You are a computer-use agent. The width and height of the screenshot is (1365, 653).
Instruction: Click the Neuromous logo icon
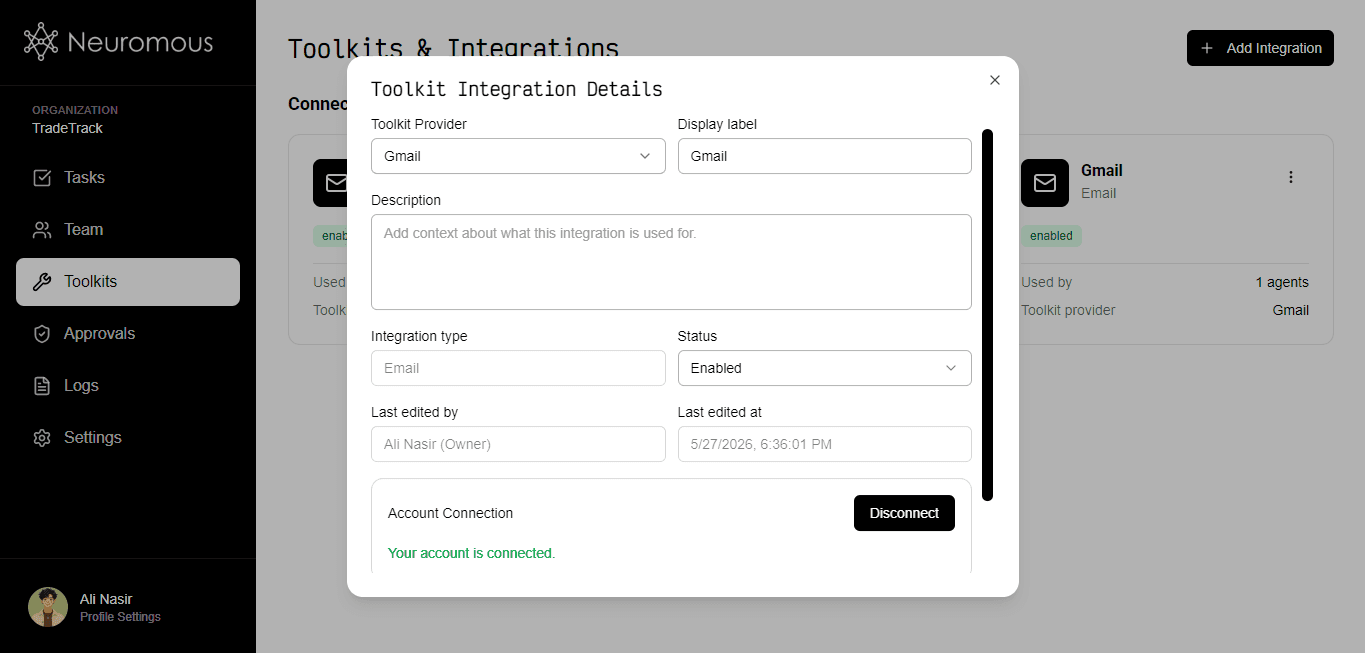pos(41,42)
